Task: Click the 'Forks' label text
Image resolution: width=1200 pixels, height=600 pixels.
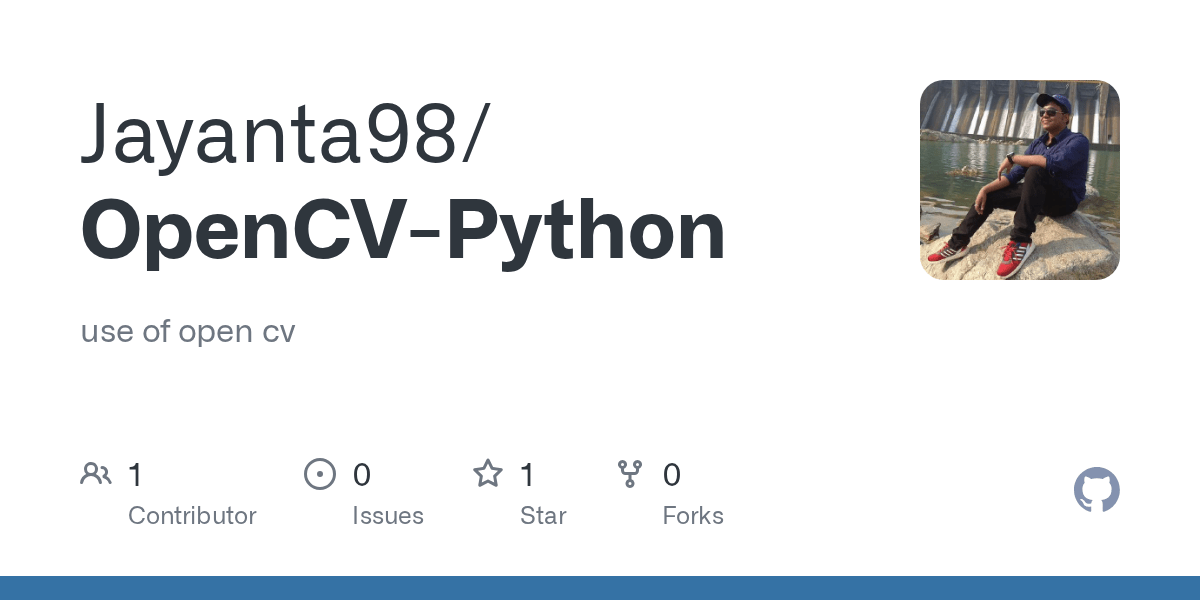Action: coord(693,516)
